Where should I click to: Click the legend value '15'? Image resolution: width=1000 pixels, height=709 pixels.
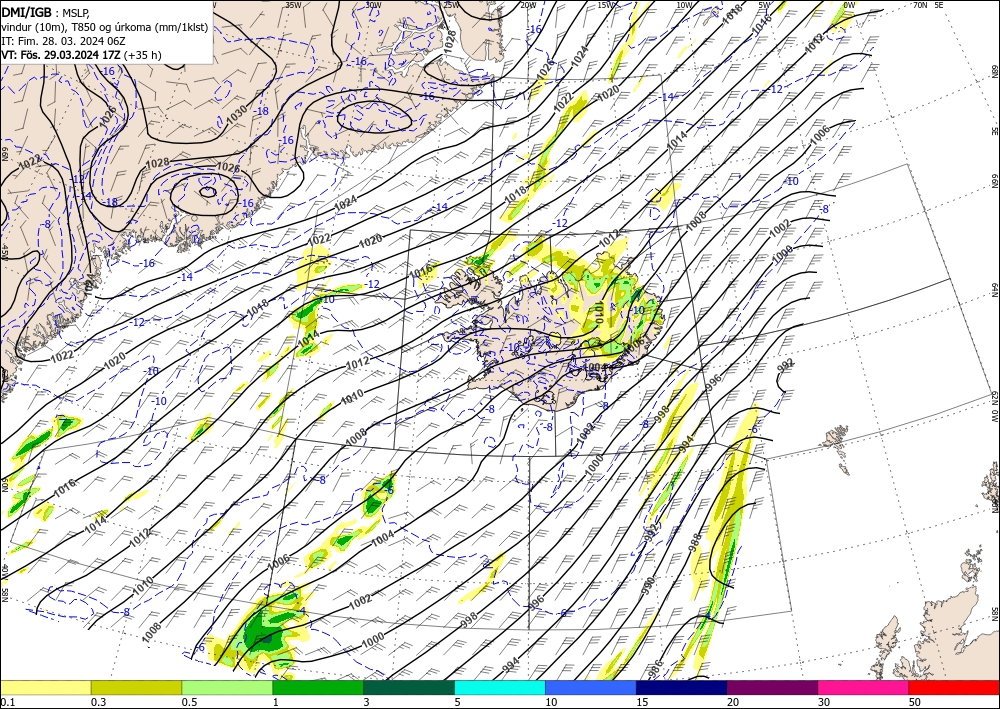point(641,702)
